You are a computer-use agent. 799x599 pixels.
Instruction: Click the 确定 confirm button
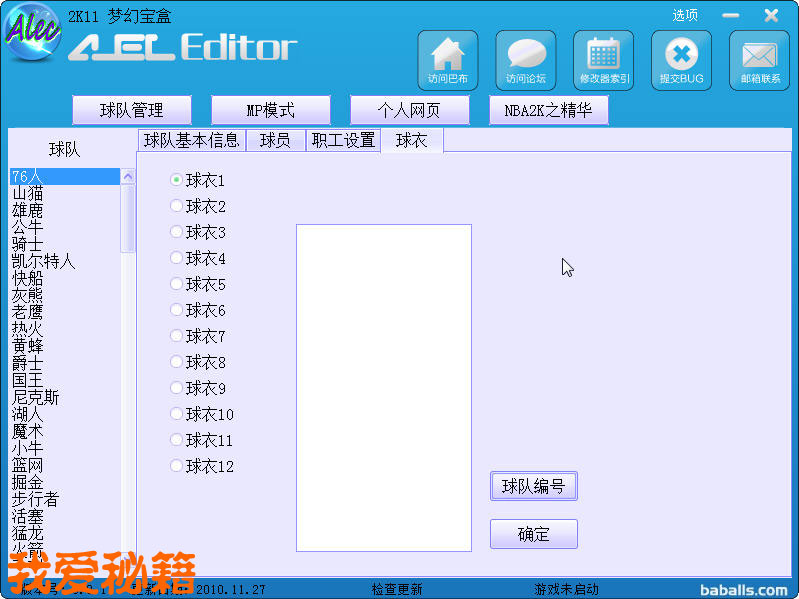tap(533, 534)
